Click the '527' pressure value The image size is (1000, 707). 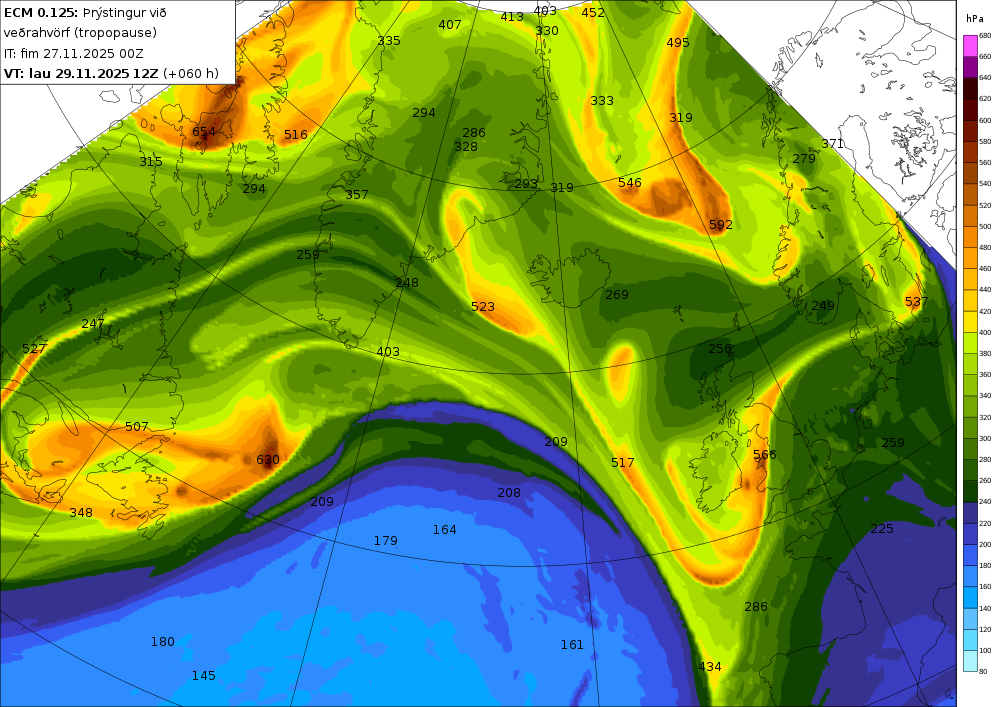pyautogui.click(x=34, y=349)
